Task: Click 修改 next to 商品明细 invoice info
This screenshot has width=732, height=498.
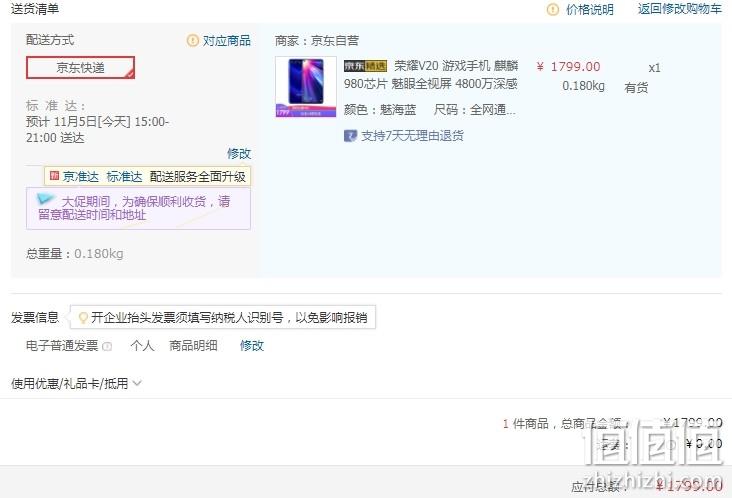Action: (x=252, y=346)
